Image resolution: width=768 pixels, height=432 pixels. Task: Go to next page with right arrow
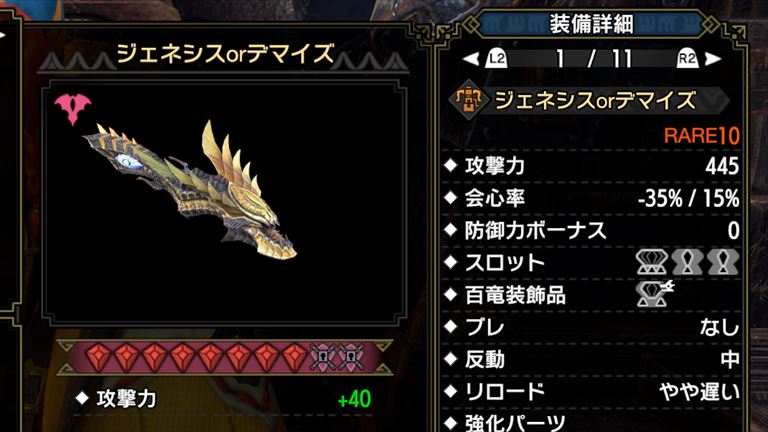point(713,59)
